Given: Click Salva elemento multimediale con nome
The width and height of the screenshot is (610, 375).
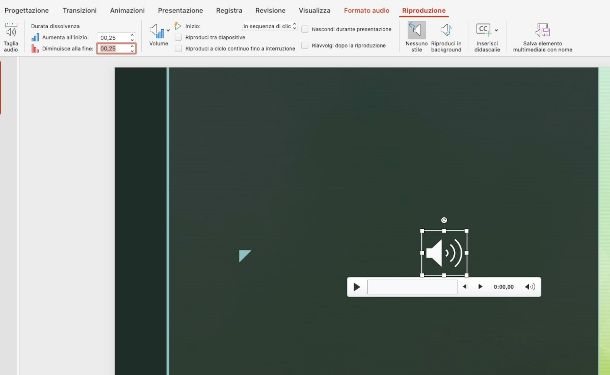Looking at the screenshot, I should pyautogui.click(x=542, y=37).
